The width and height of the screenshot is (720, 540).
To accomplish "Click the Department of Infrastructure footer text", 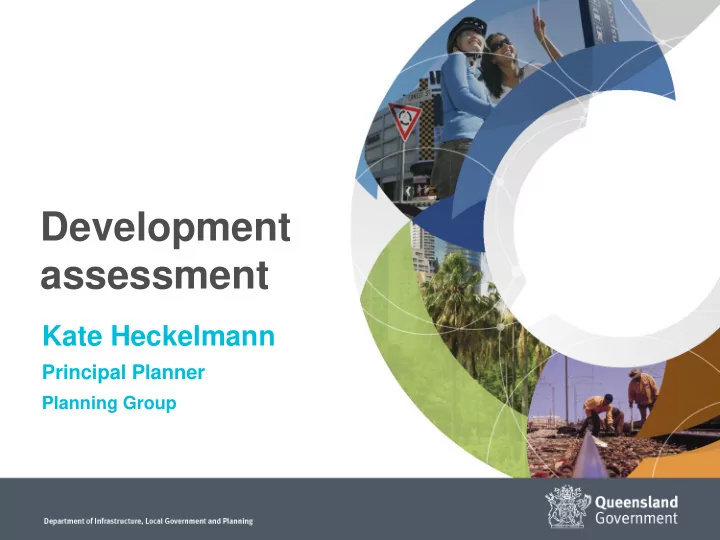I will (x=148, y=521).
